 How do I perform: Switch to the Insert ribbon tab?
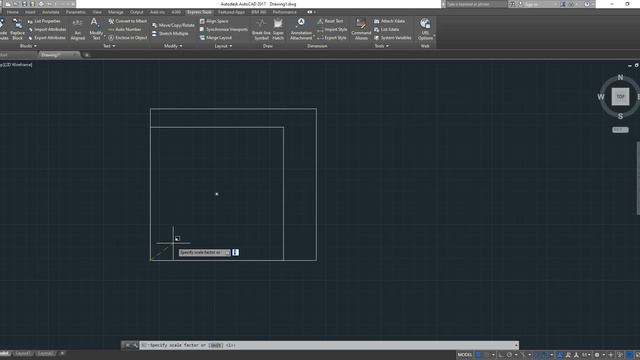tap(30, 12)
